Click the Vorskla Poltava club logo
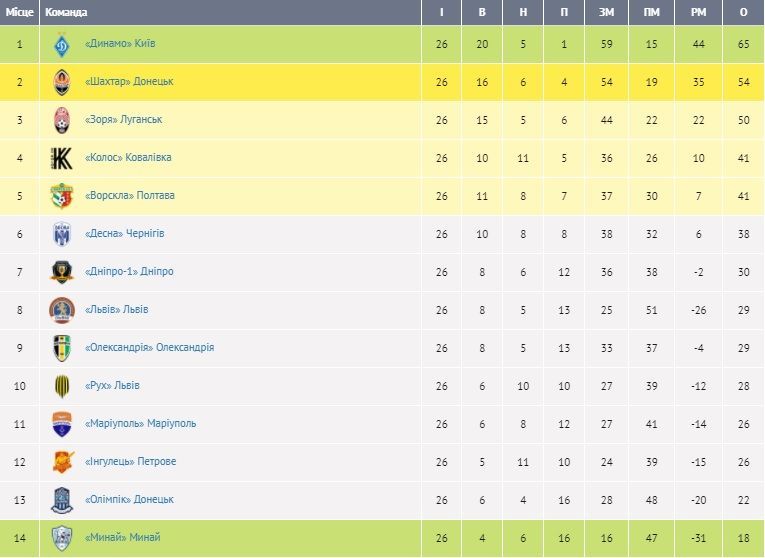The image size is (765, 558). click(62, 196)
